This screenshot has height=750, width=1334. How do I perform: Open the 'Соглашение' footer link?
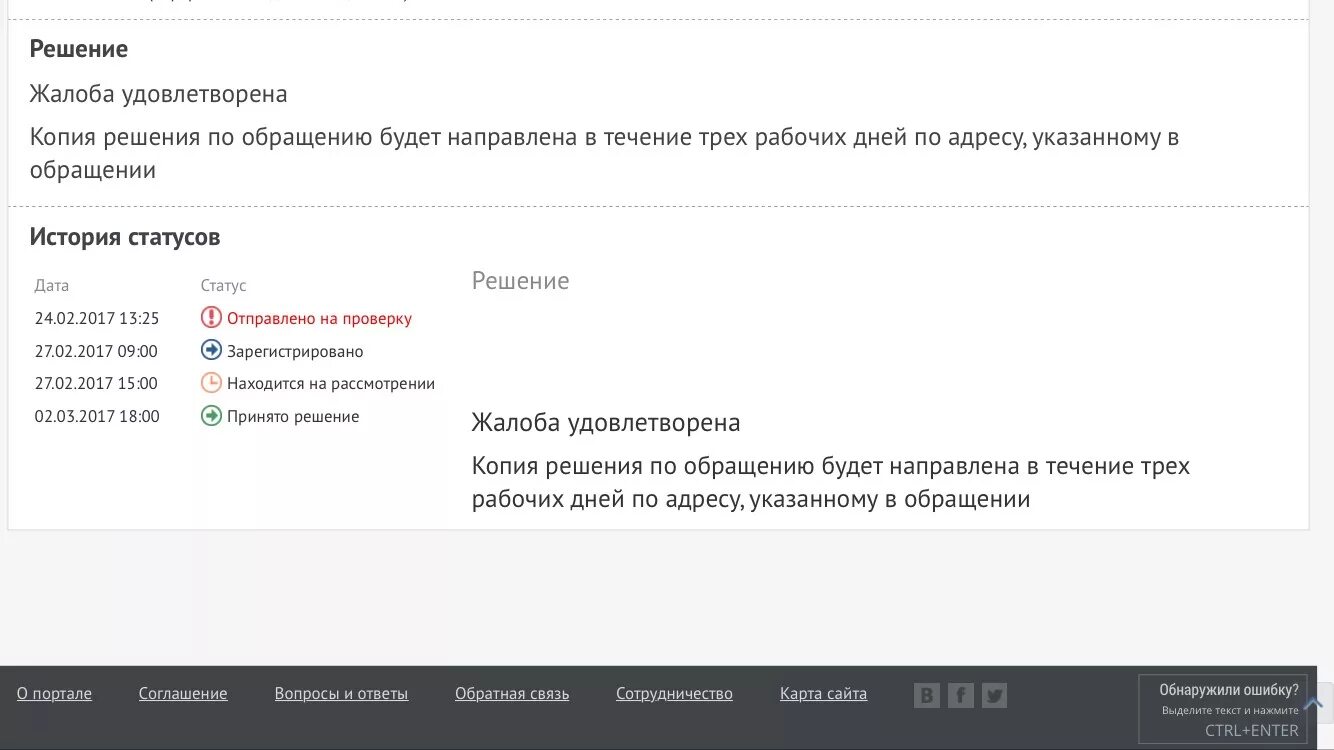tap(183, 693)
